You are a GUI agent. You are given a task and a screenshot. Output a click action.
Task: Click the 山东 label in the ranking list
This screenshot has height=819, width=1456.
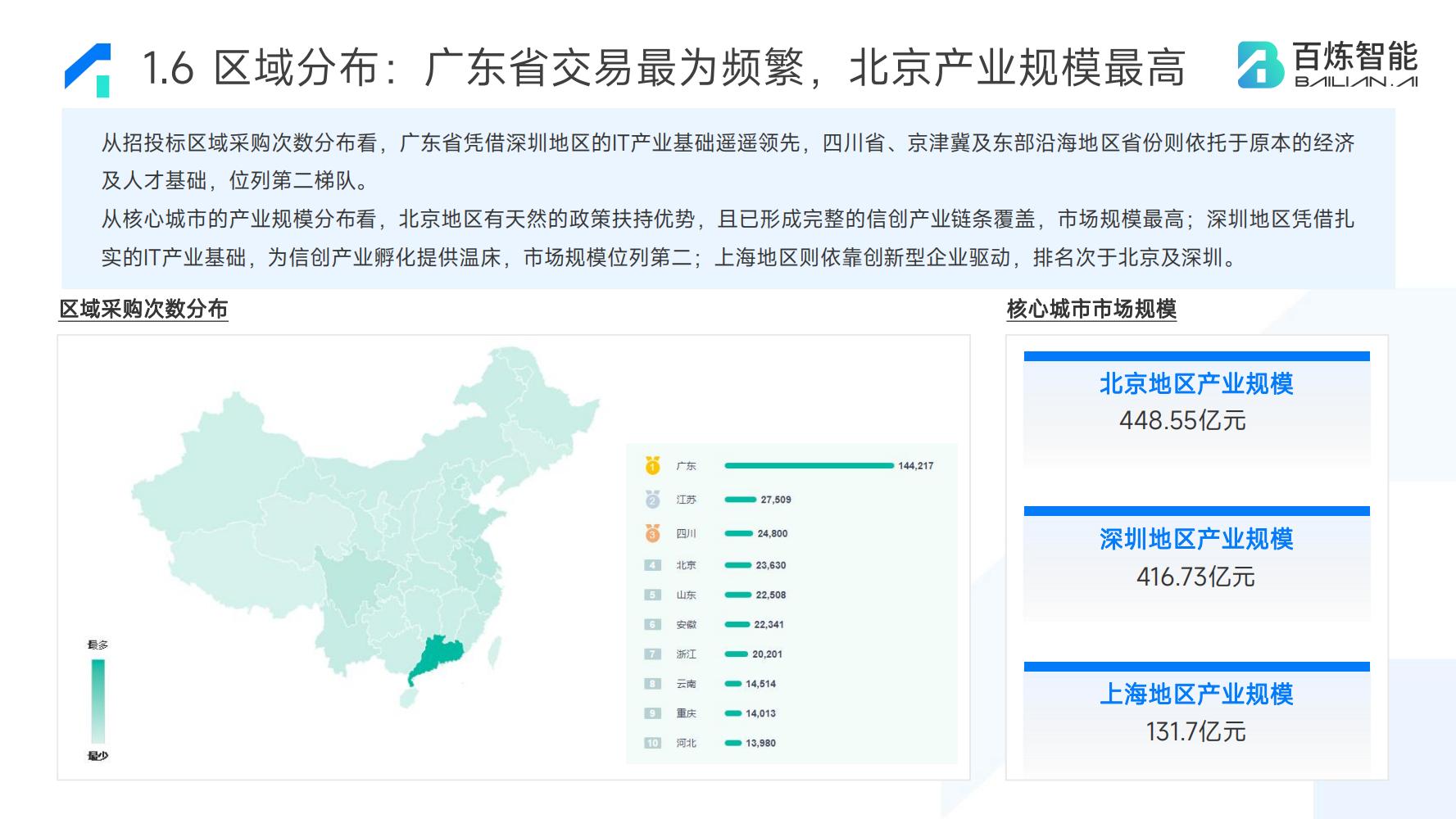click(x=686, y=595)
